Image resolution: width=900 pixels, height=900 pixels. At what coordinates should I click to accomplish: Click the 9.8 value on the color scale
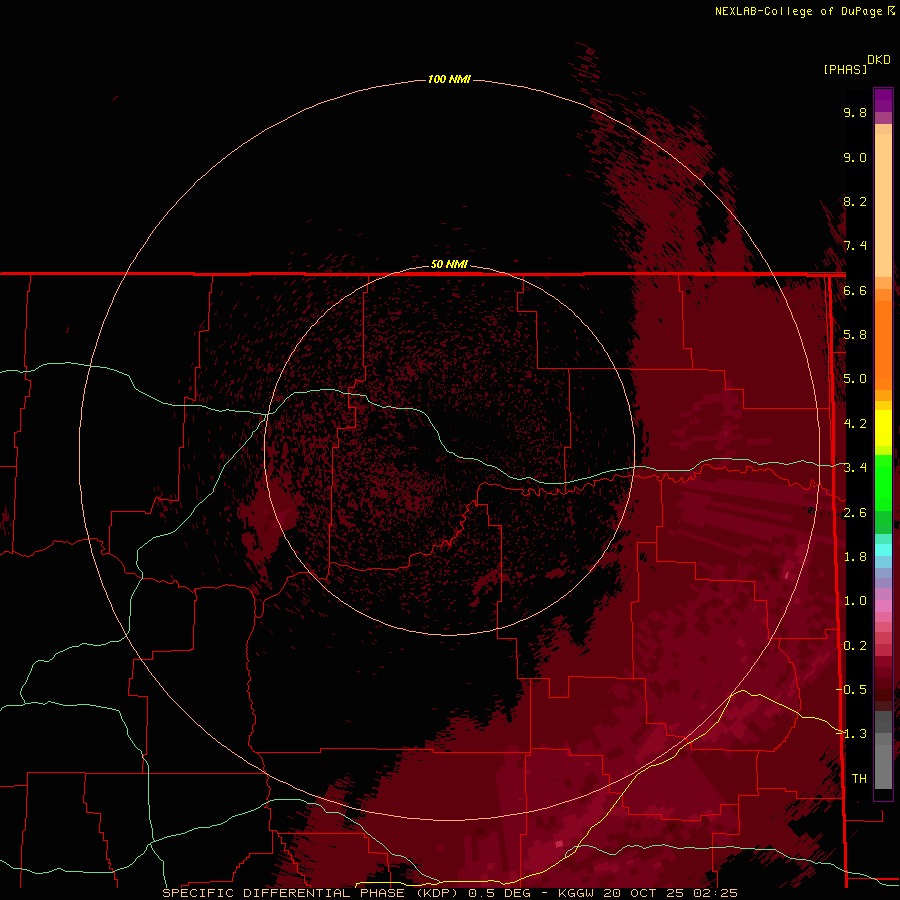[x=855, y=112]
